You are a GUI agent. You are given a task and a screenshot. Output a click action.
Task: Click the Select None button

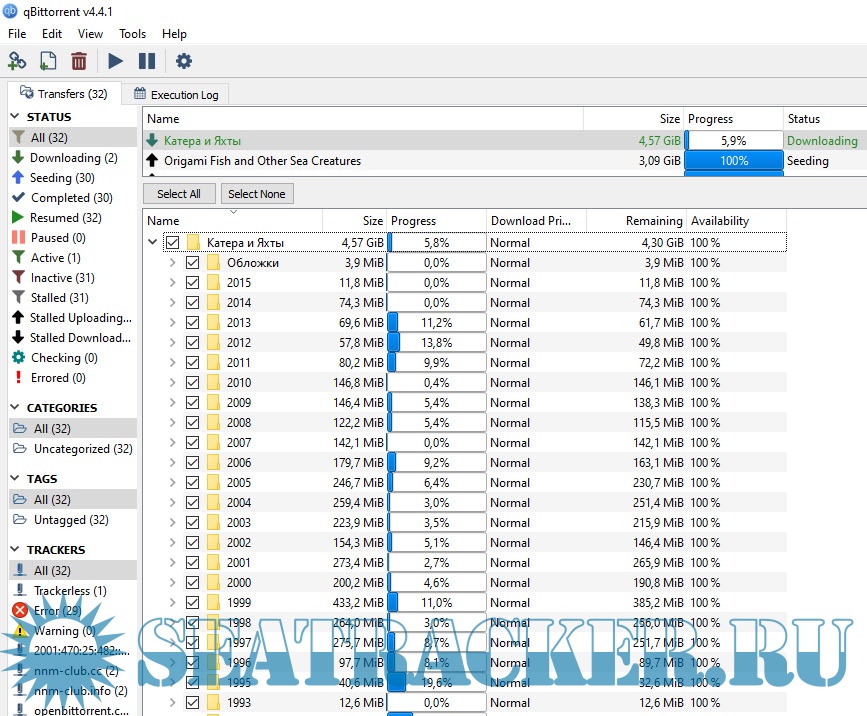pyautogui.click(x=257, y=194)
